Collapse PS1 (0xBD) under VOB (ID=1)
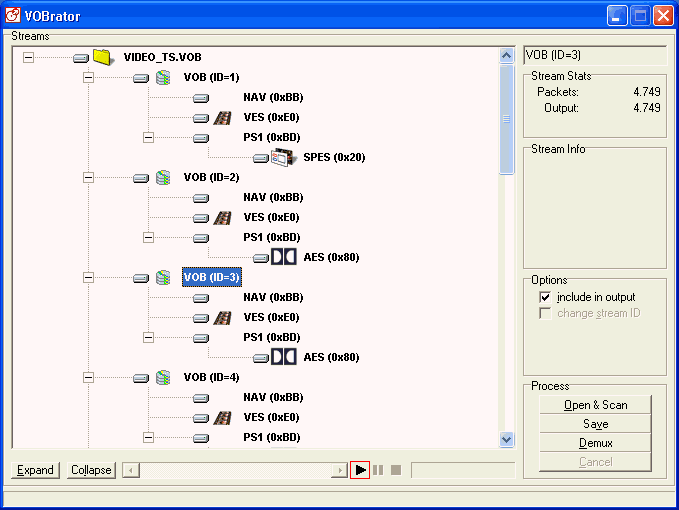 tap(149, 138)
